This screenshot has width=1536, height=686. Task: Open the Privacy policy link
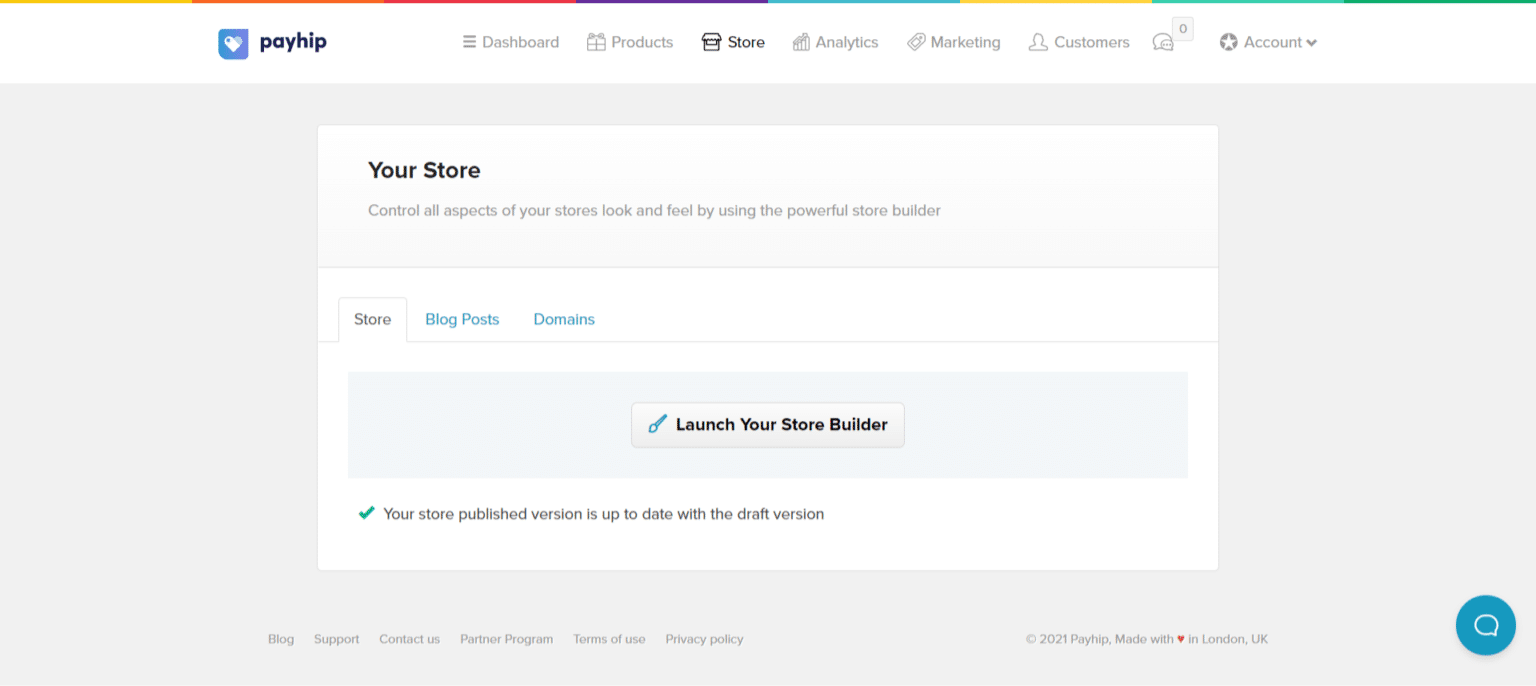click(x=704, y=639)
